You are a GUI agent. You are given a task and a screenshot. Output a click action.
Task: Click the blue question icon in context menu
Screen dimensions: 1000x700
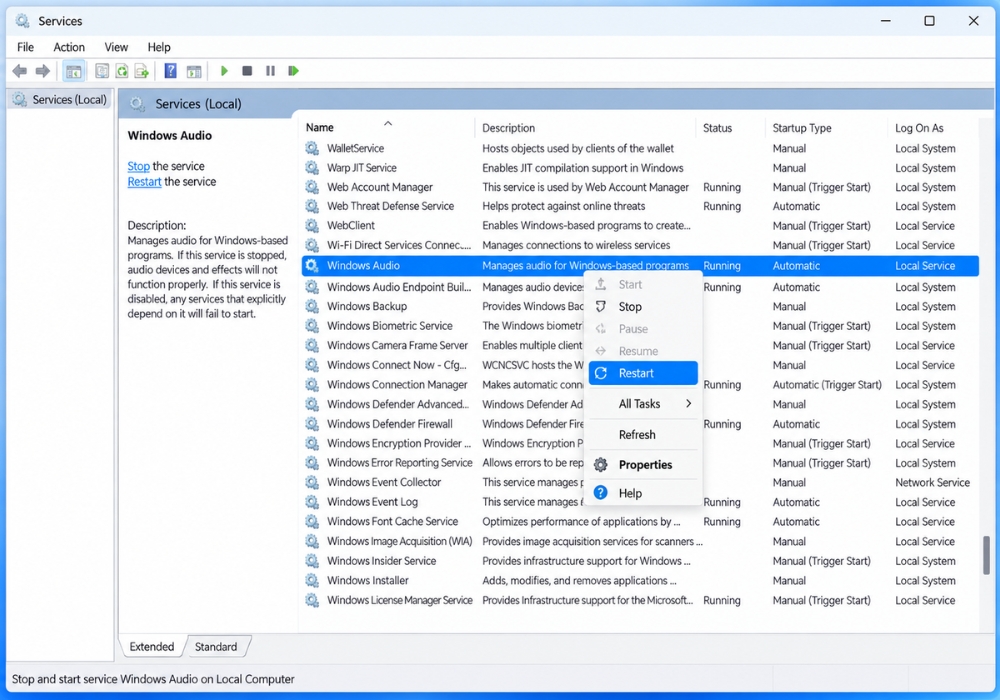point(601,493)
